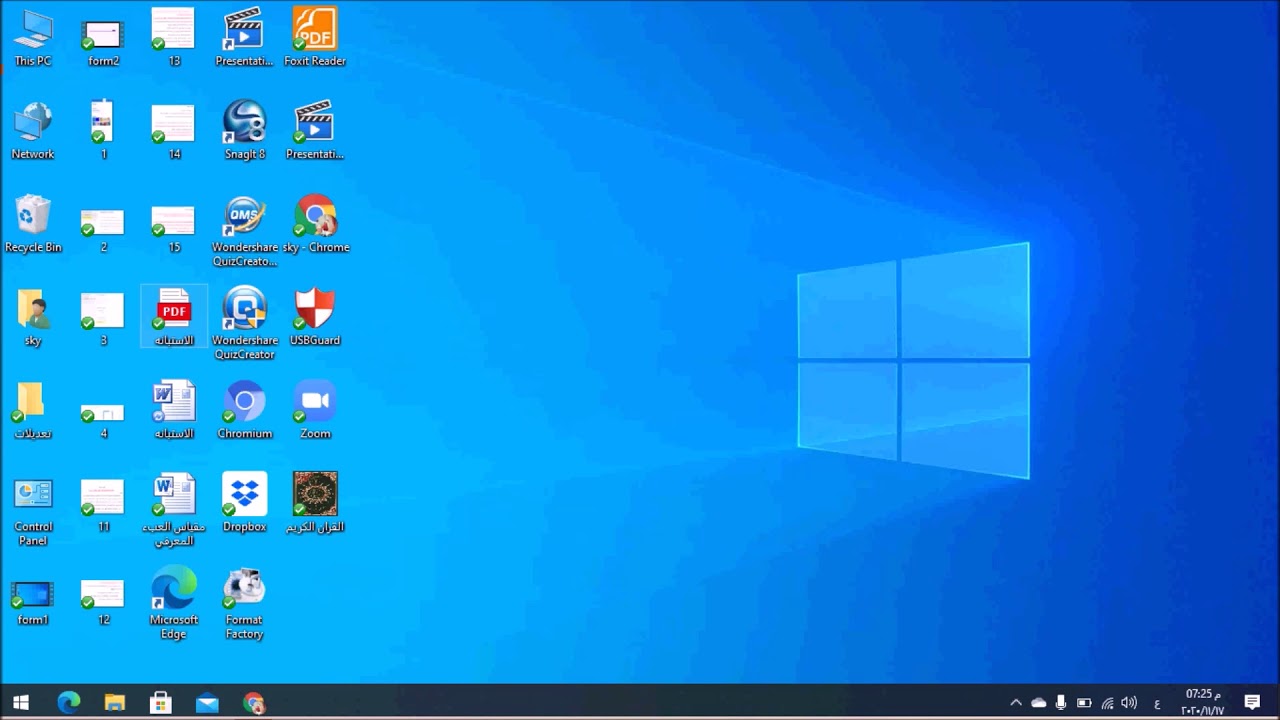Select the مقياس العبء المعرفي Word document
The width and height of the screenshot is (1280, 720).
pos(174,511)
